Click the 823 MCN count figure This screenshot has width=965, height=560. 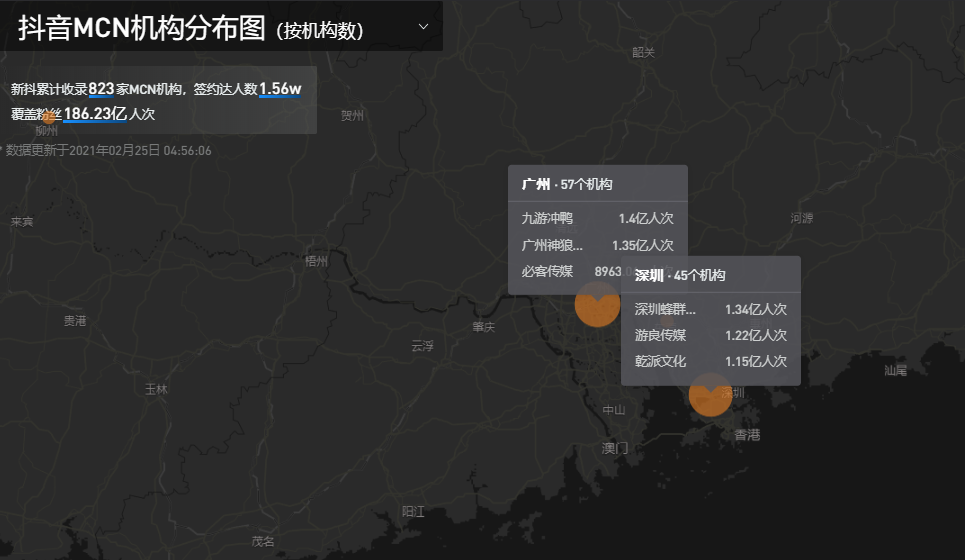click(x=101, y=89)
